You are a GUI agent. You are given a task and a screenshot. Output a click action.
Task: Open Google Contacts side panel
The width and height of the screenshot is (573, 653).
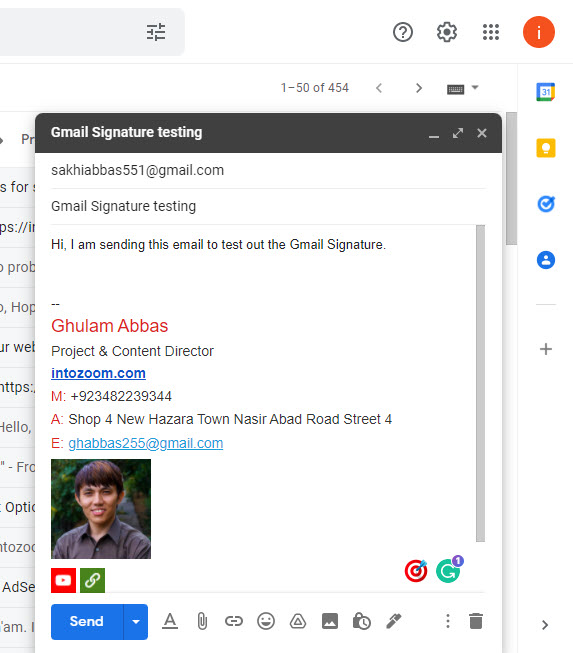tap(546, 260)
